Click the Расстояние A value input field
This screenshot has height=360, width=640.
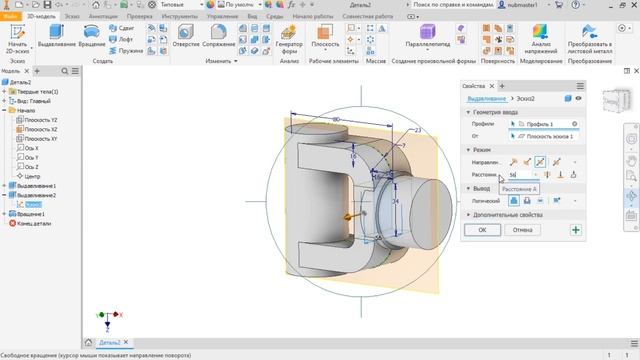click(x=519, y=175)
